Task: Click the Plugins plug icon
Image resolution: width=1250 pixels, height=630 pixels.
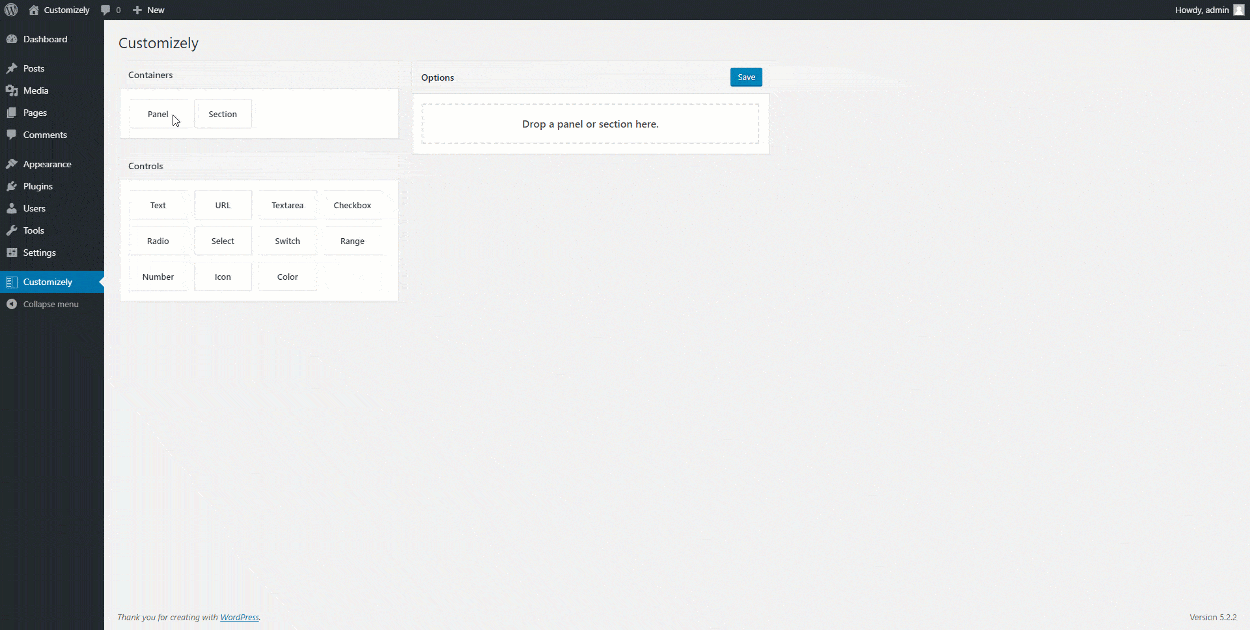Action: tap(11, 186)
